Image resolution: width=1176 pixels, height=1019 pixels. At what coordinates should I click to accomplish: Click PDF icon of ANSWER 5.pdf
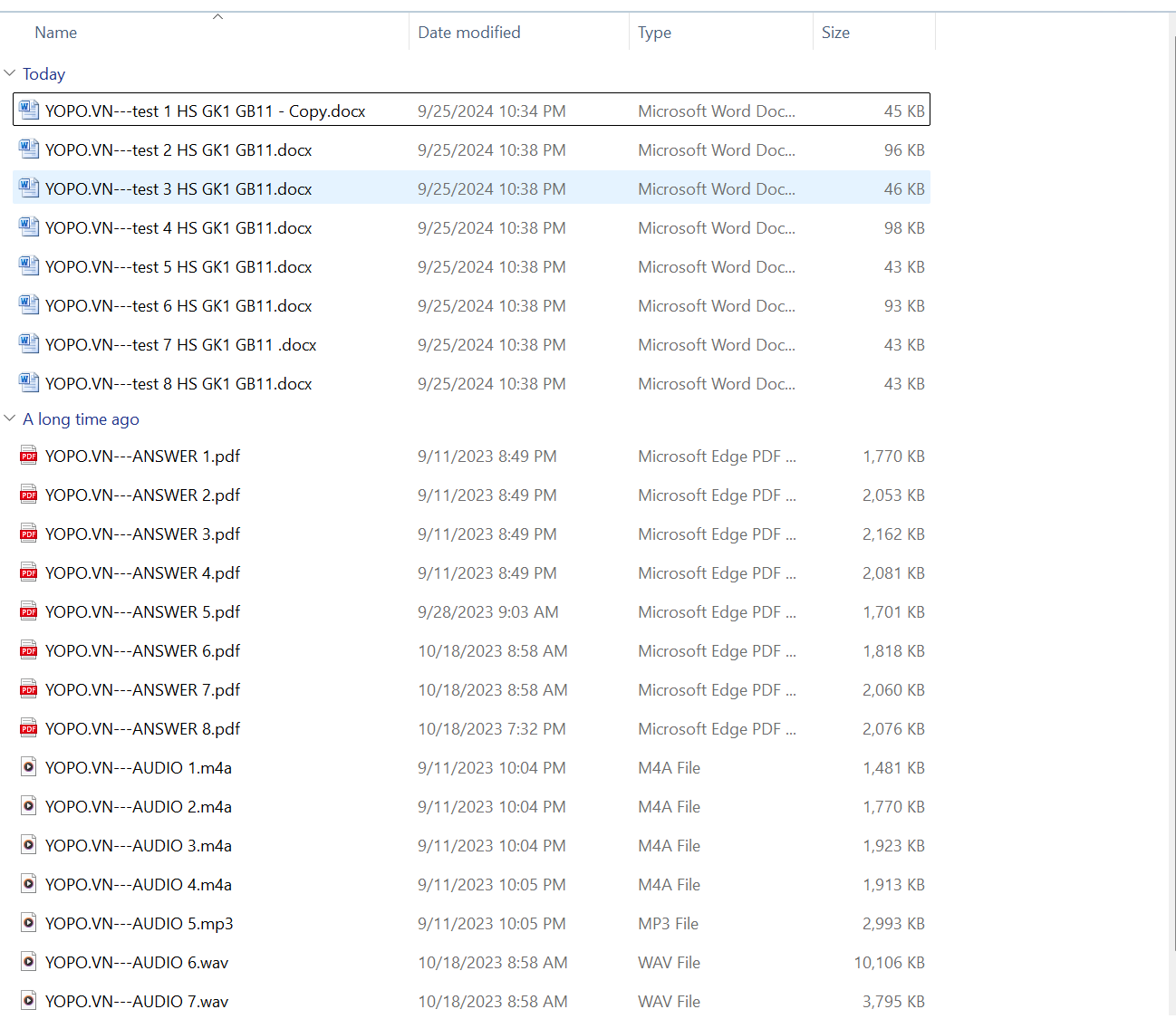[x=29, y=611]
